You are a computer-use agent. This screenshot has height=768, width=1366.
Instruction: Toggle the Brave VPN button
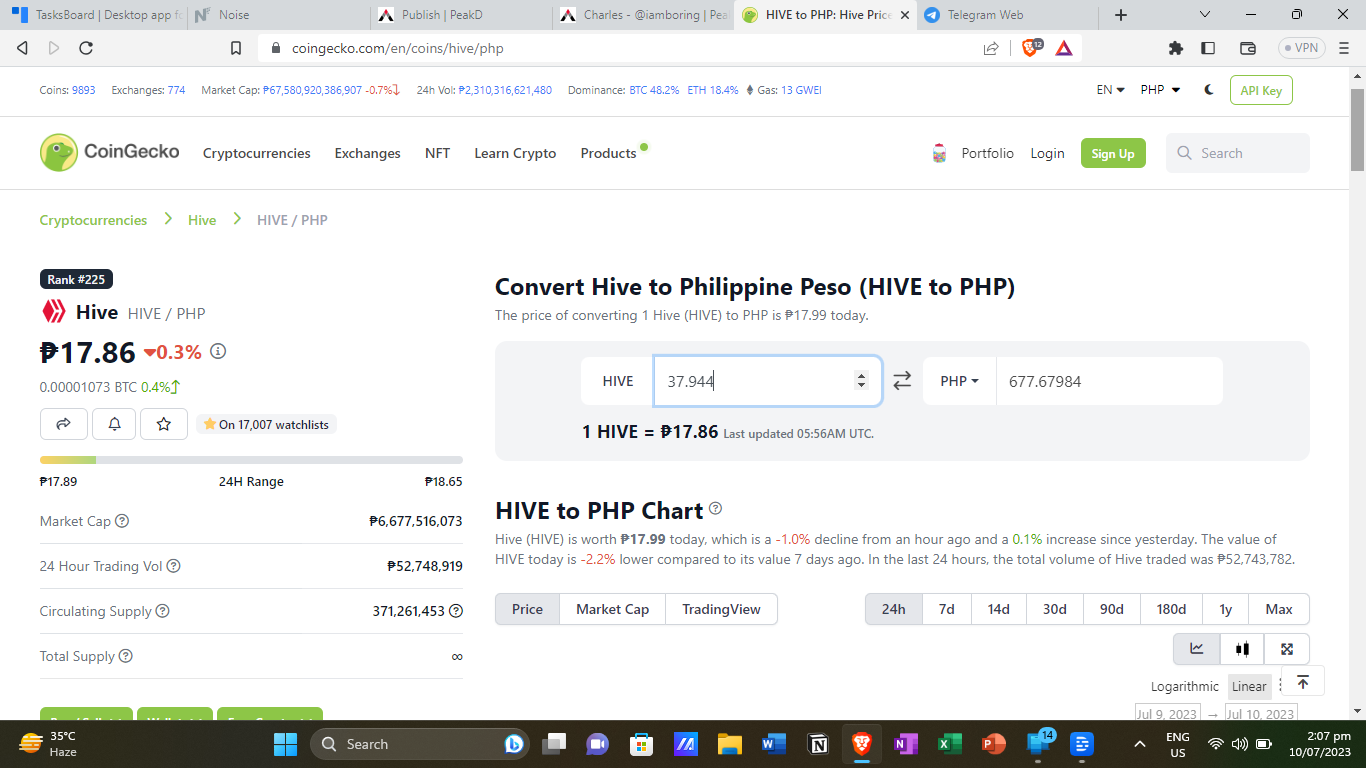point(1302,48)
